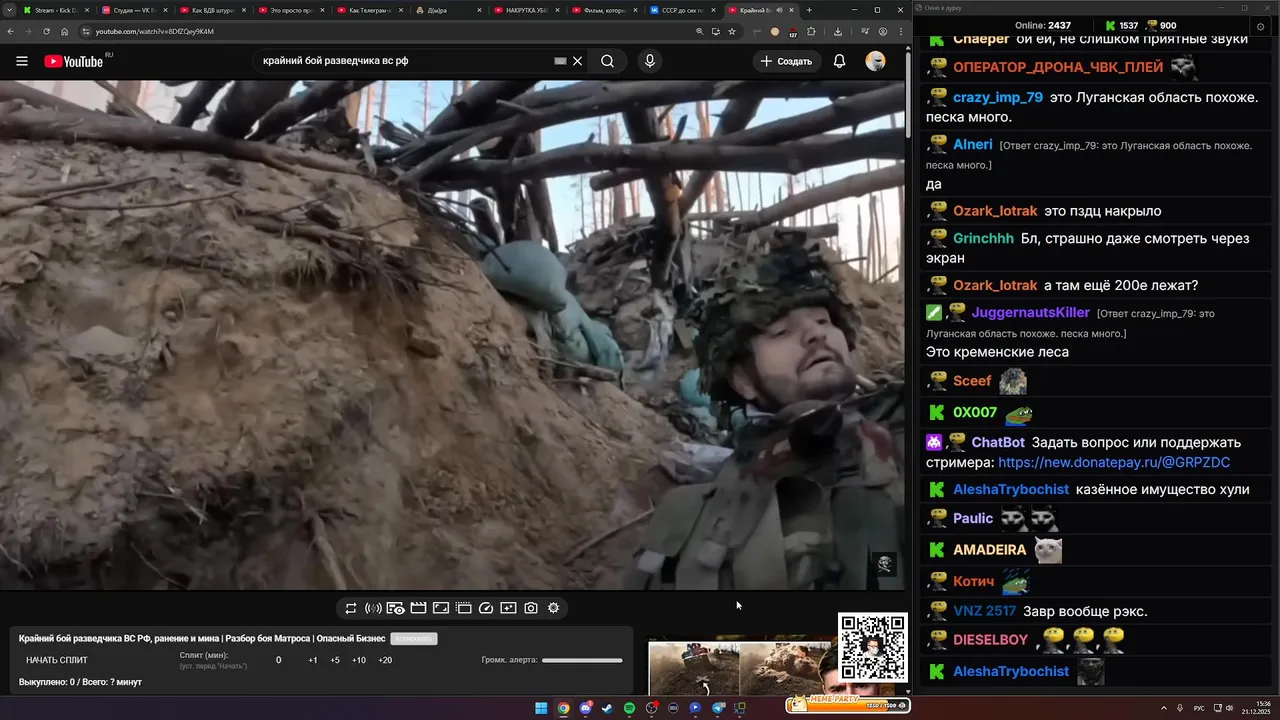The image size is (1280, 720).
Task: Add +1 minute to split
Action: (313, 660)
